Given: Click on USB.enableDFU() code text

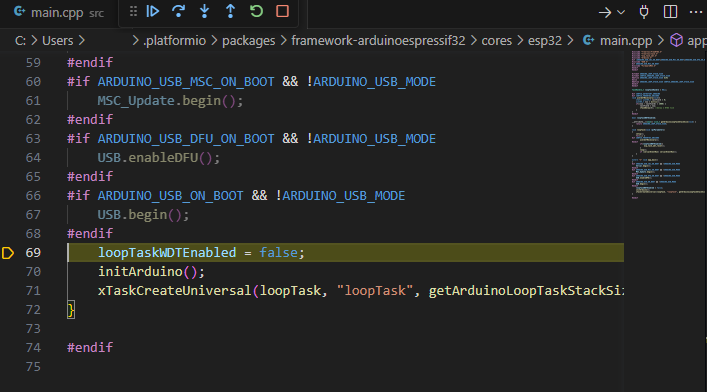Looking at the screenshot, I should click(x=159, y=158).
